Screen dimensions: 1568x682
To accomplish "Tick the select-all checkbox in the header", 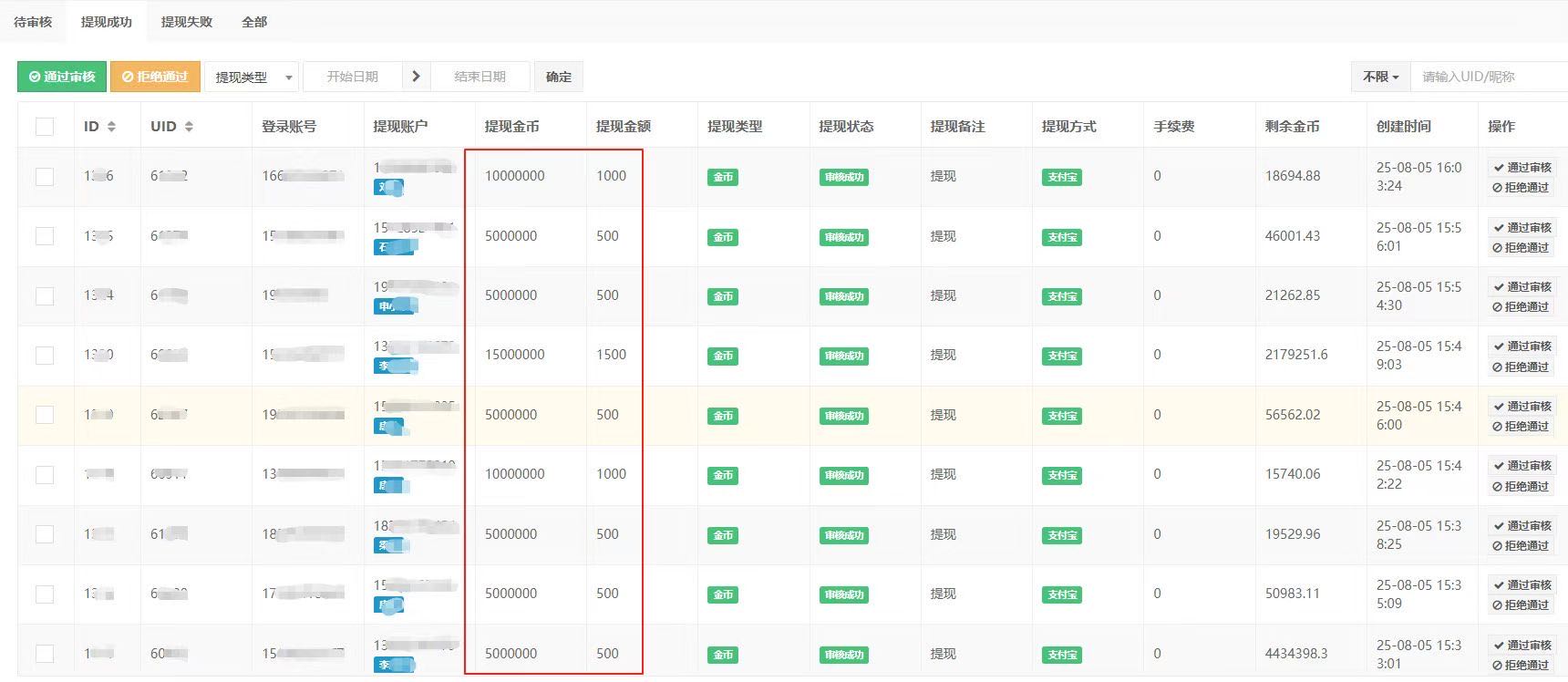I will (x=45, y=127).
